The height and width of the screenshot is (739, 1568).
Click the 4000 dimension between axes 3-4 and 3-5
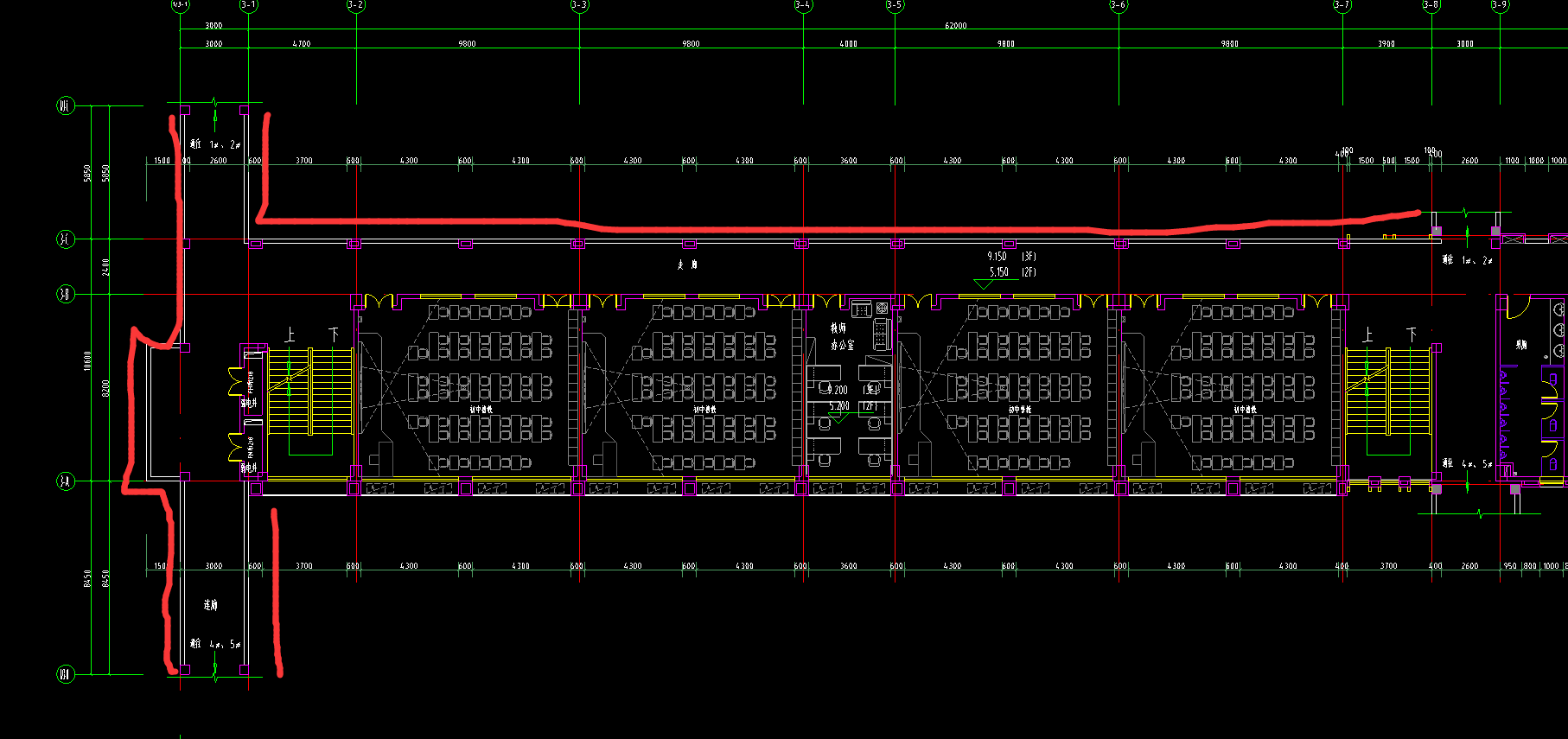pyautogui.click(x=849, y=43)
